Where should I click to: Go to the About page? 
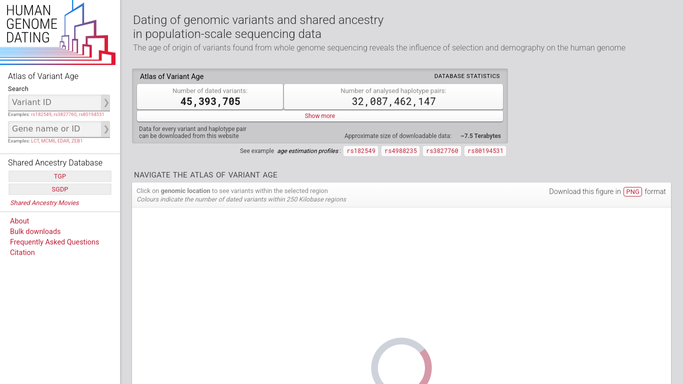20,221
